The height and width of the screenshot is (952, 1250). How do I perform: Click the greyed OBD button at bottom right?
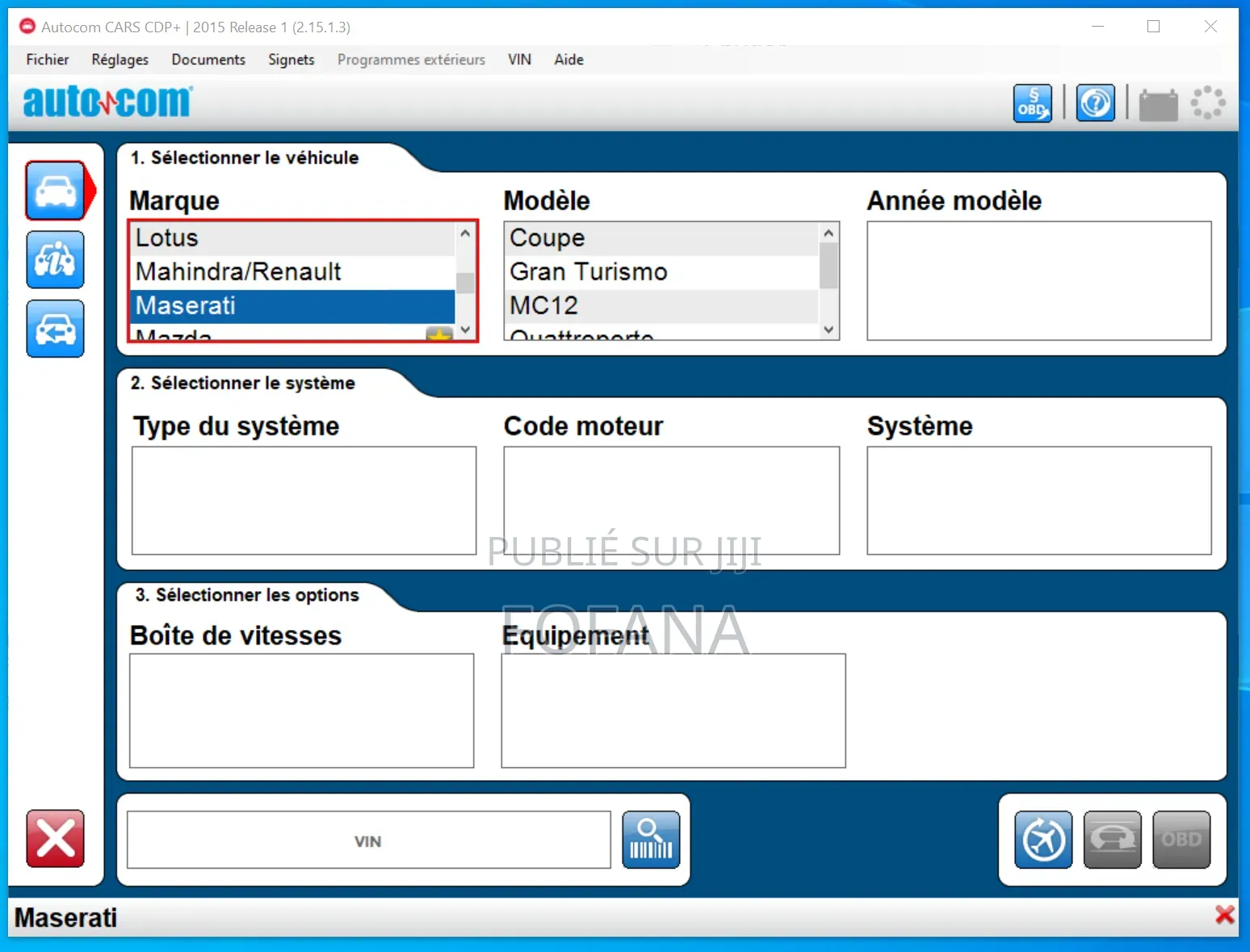click(x=1181, y=840)
